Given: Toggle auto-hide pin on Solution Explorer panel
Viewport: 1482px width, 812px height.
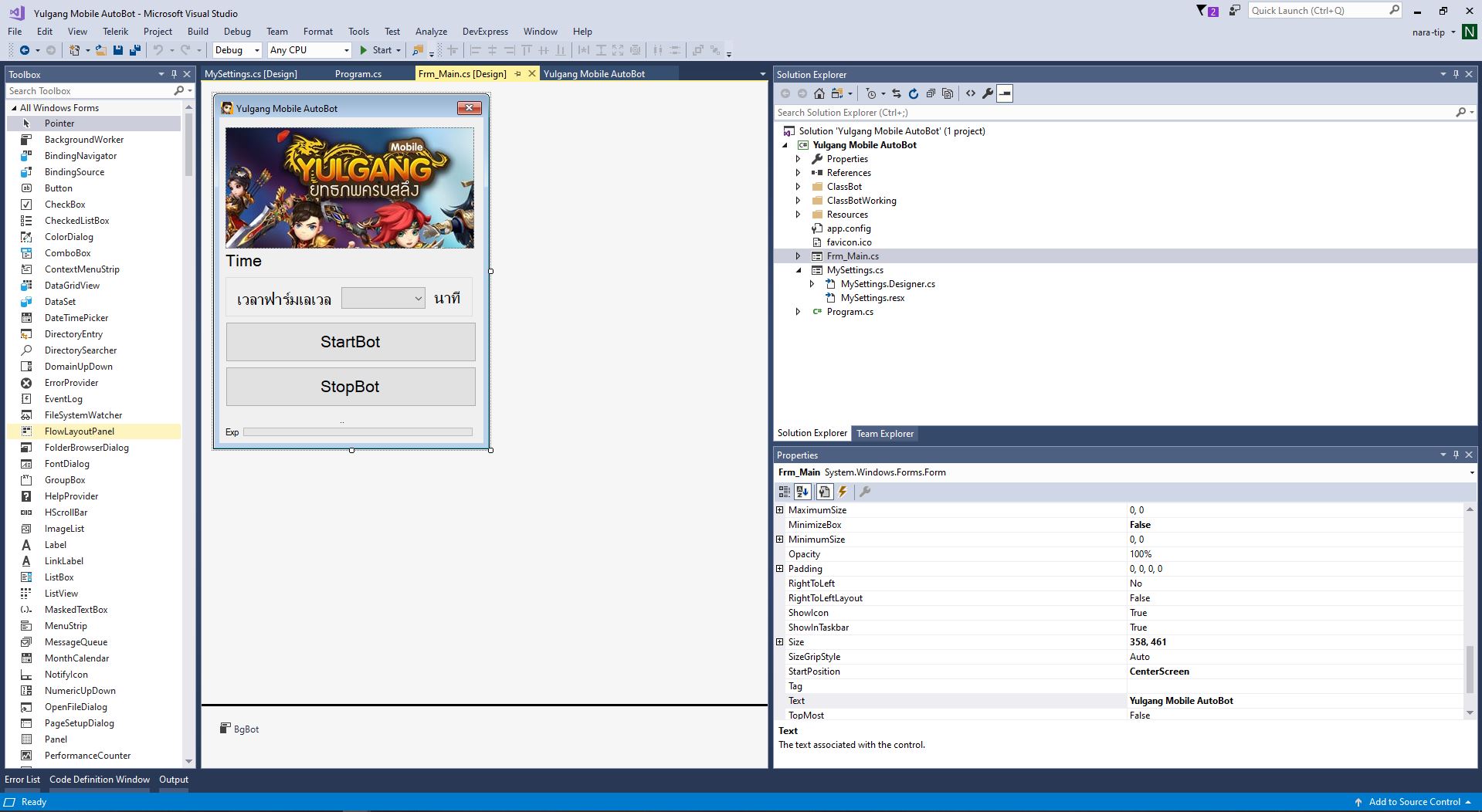Looking at the screenshot, I should tap(1456, 74).
